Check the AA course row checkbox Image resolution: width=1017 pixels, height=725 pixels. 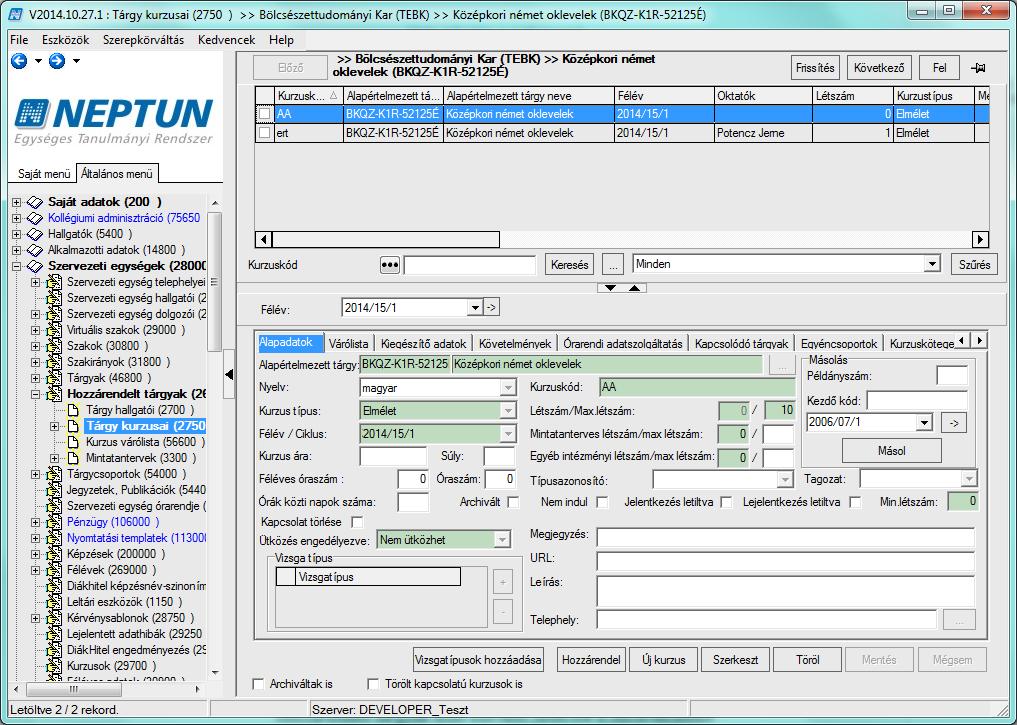(265, 114)
